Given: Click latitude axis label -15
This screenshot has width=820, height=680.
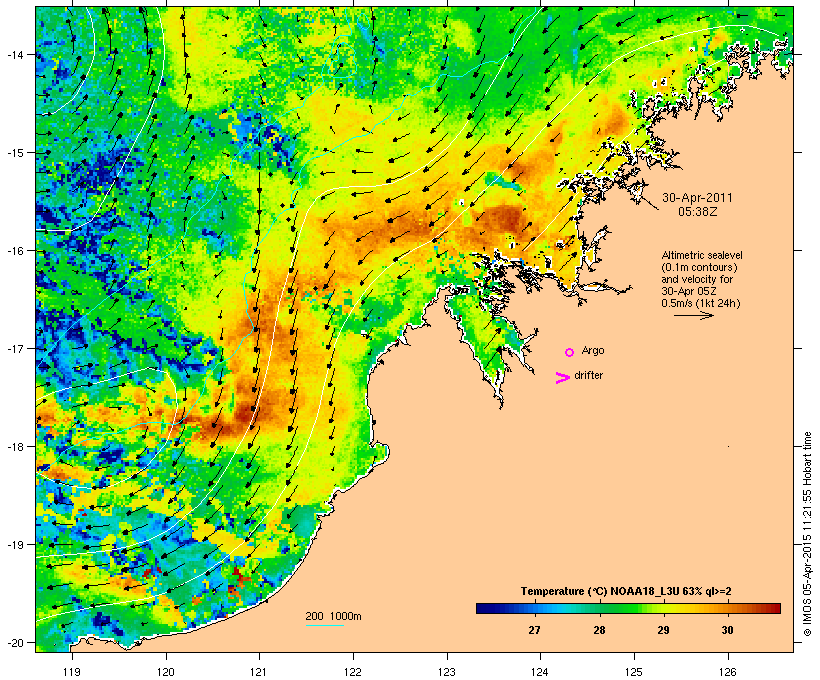Looking at the screenshot, I should pos(15,153).
